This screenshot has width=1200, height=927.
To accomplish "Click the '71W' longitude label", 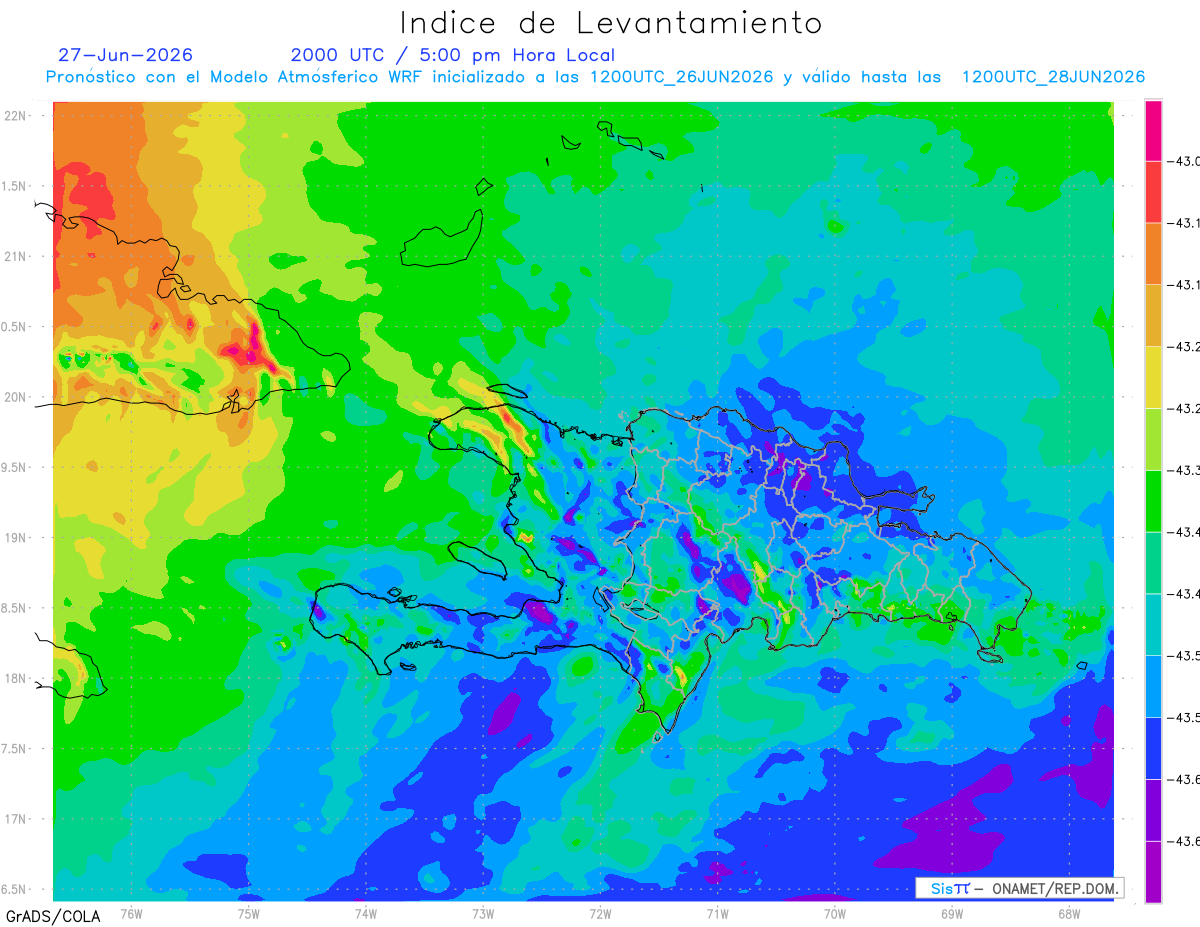I will pos(717,914).
